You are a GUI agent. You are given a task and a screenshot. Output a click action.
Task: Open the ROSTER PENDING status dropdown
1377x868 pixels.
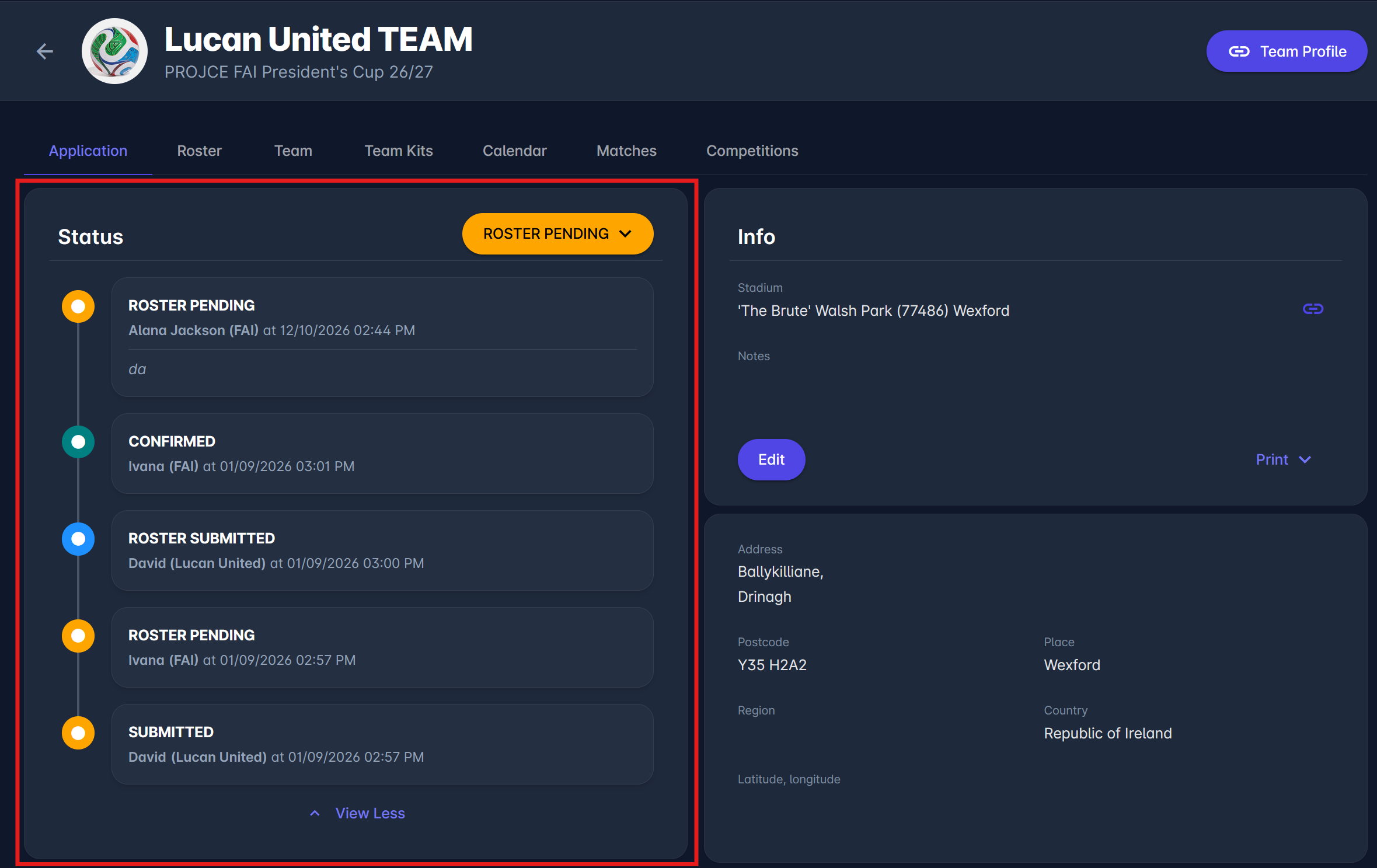557,233
